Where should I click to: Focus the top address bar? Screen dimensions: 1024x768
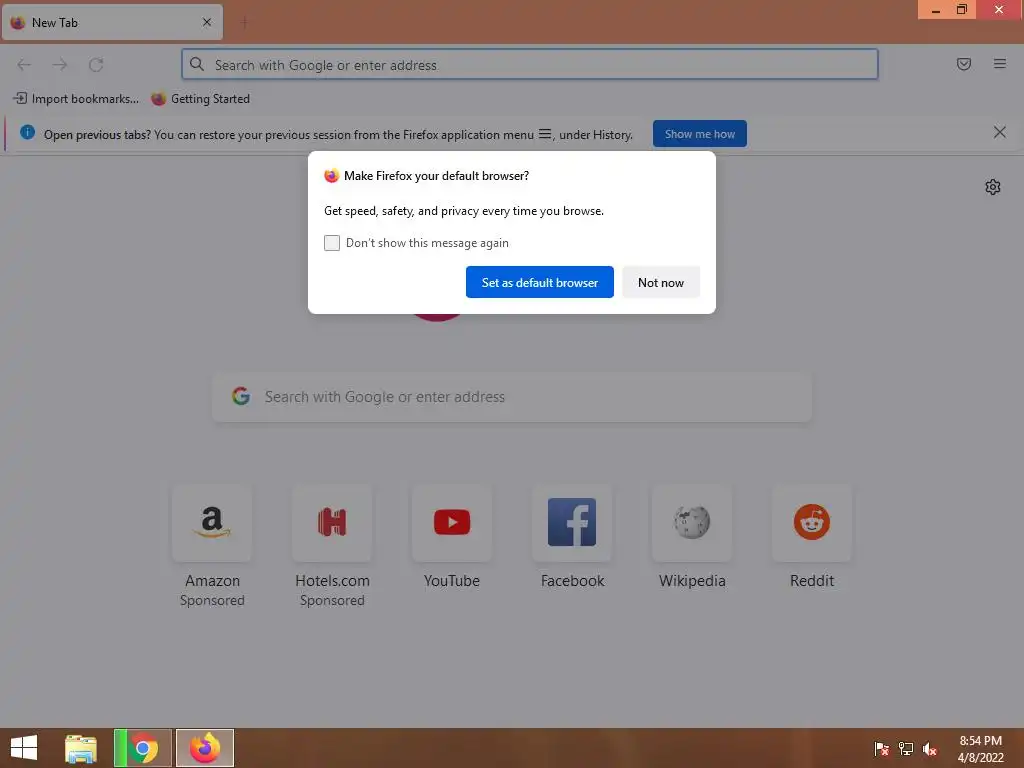point(530,65)
